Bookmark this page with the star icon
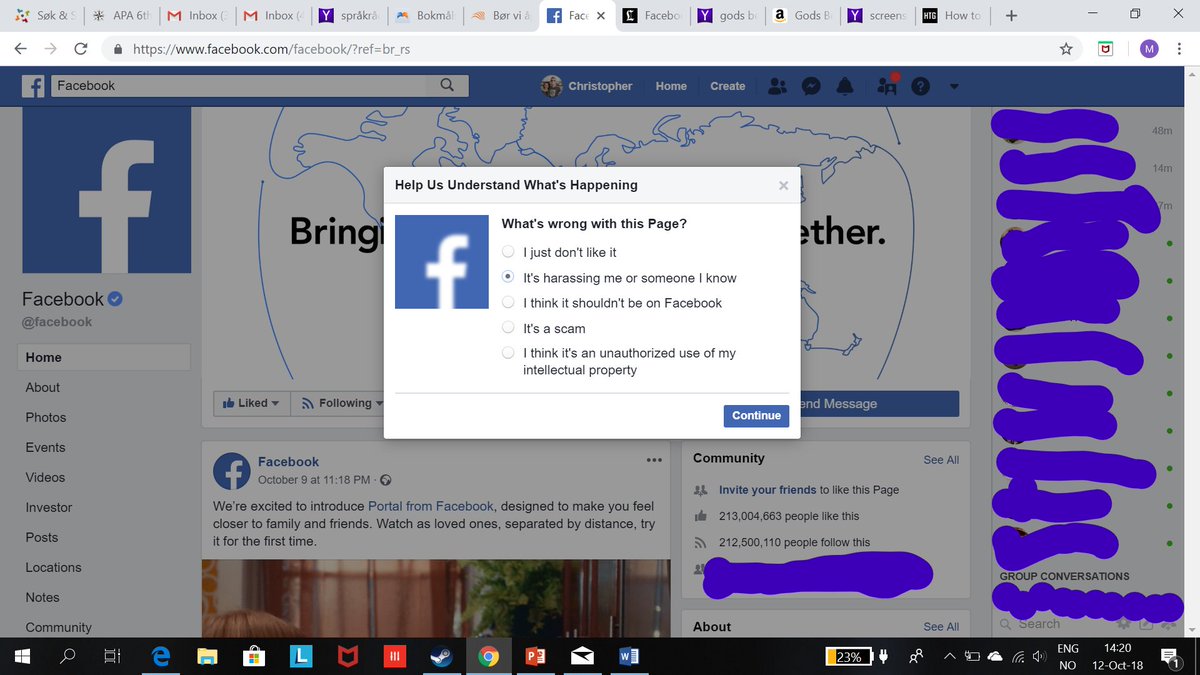 [1067, 48]
